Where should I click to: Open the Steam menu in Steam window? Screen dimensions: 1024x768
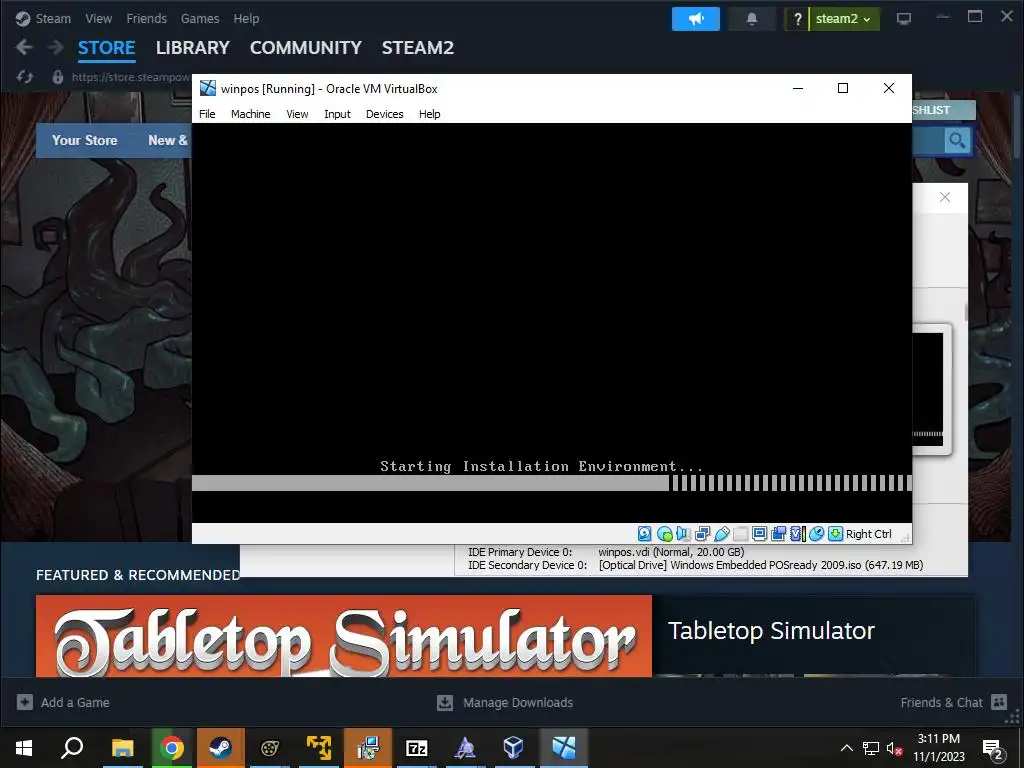coord(53,18)
